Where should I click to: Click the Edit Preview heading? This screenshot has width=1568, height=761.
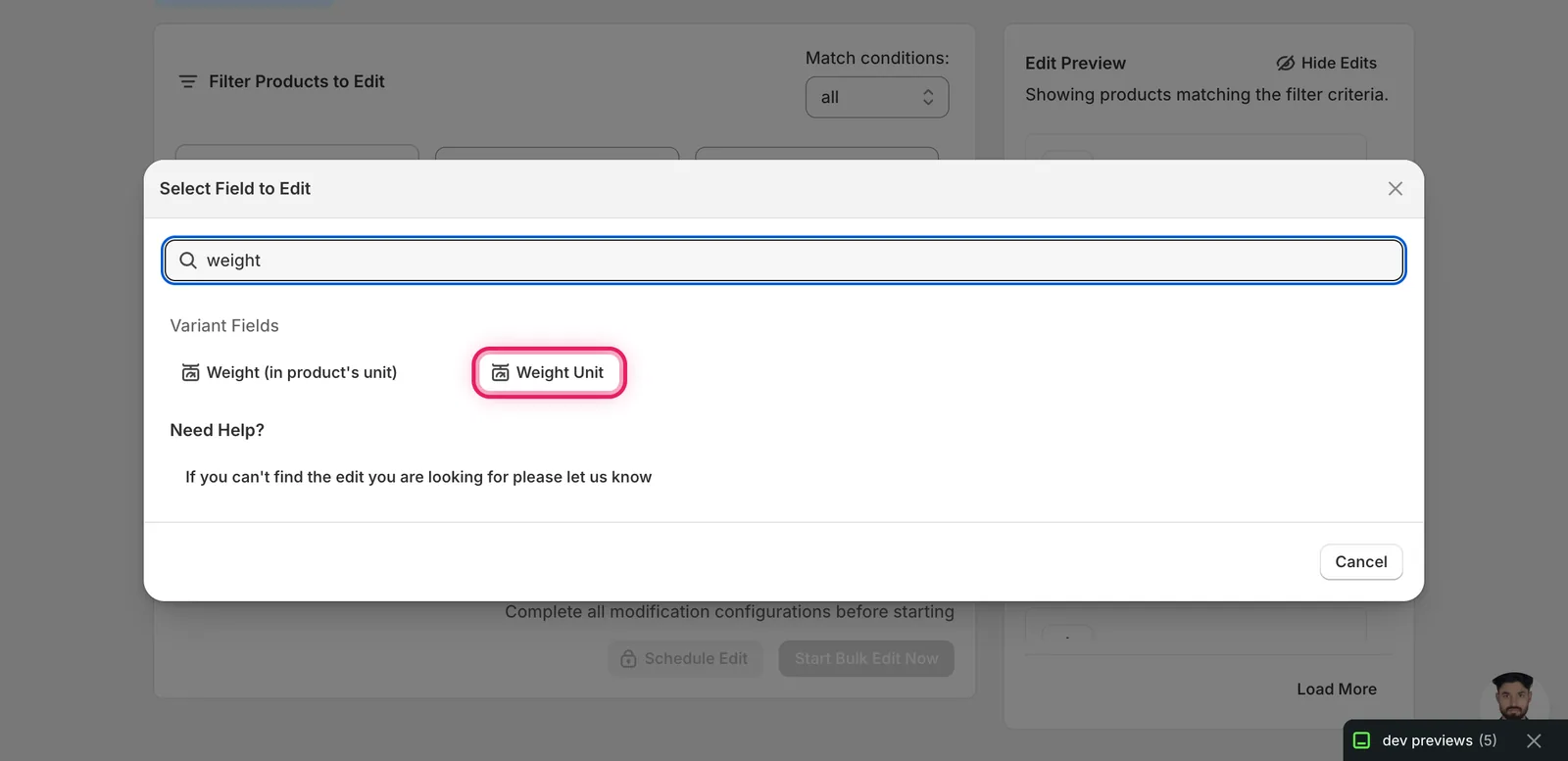tap(1075, 63)
